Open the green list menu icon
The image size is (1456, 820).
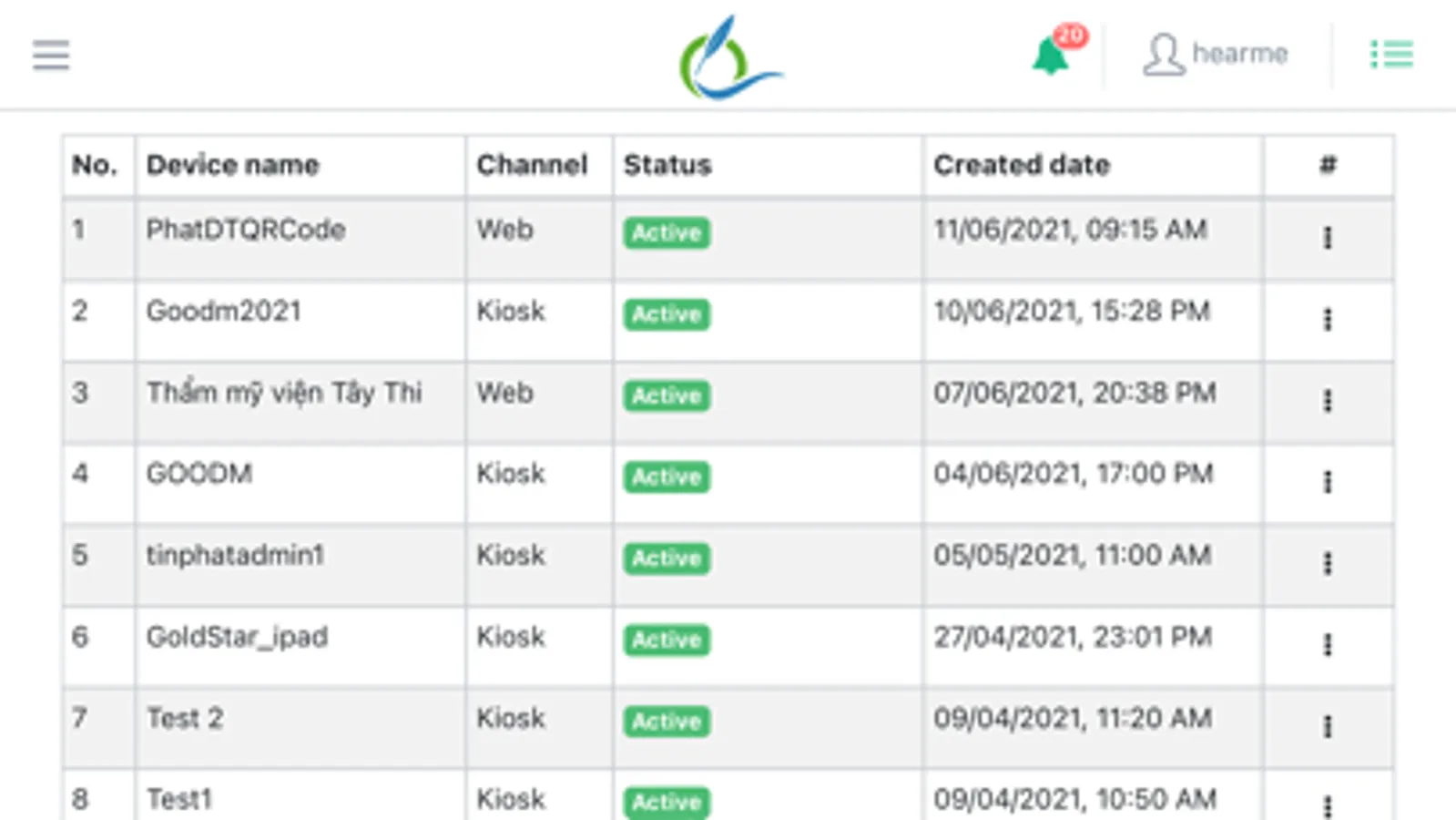(1391, 55)
